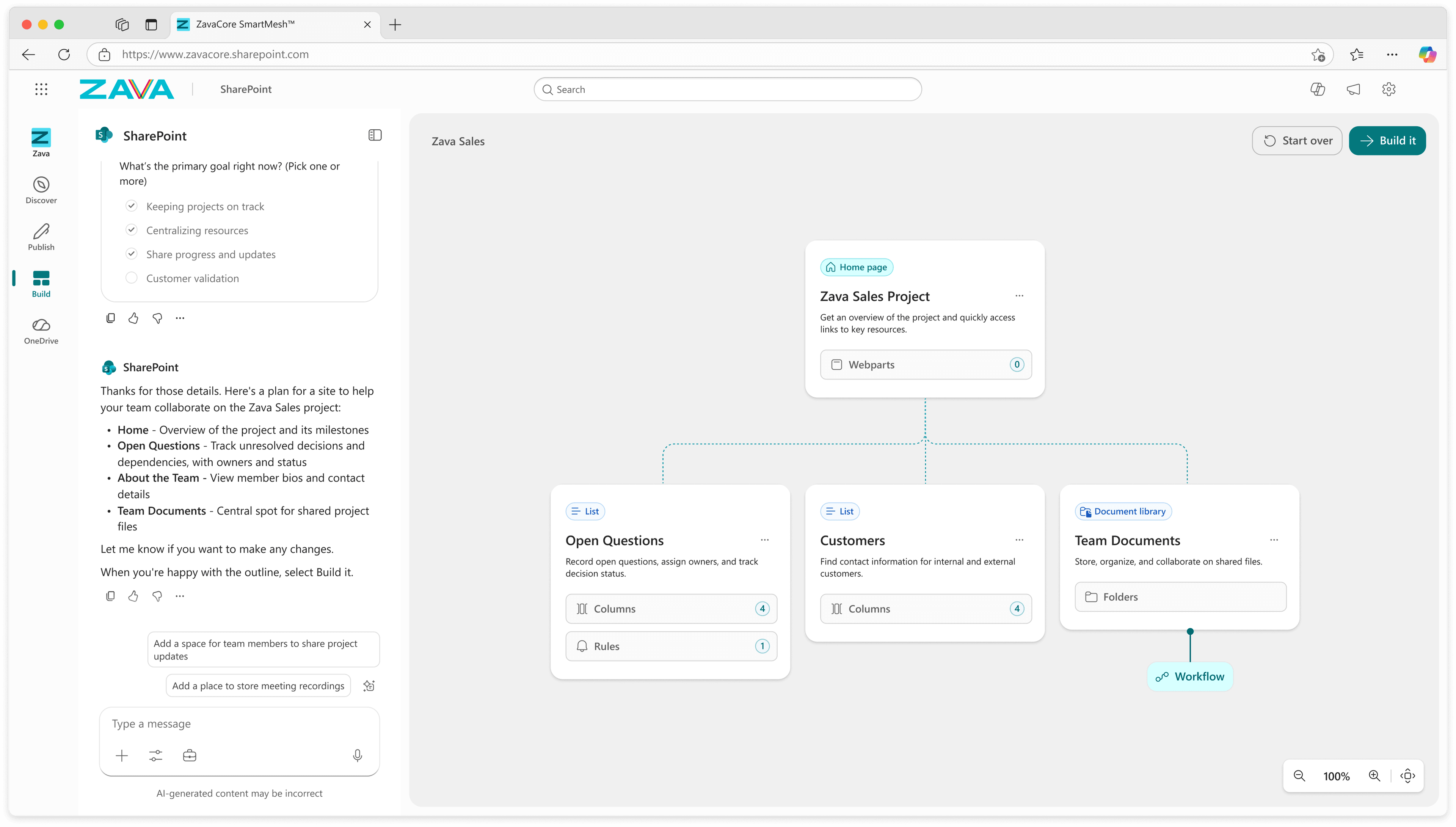Click the settings gear in the header

pyautogui.click(x=1389, y=89)
